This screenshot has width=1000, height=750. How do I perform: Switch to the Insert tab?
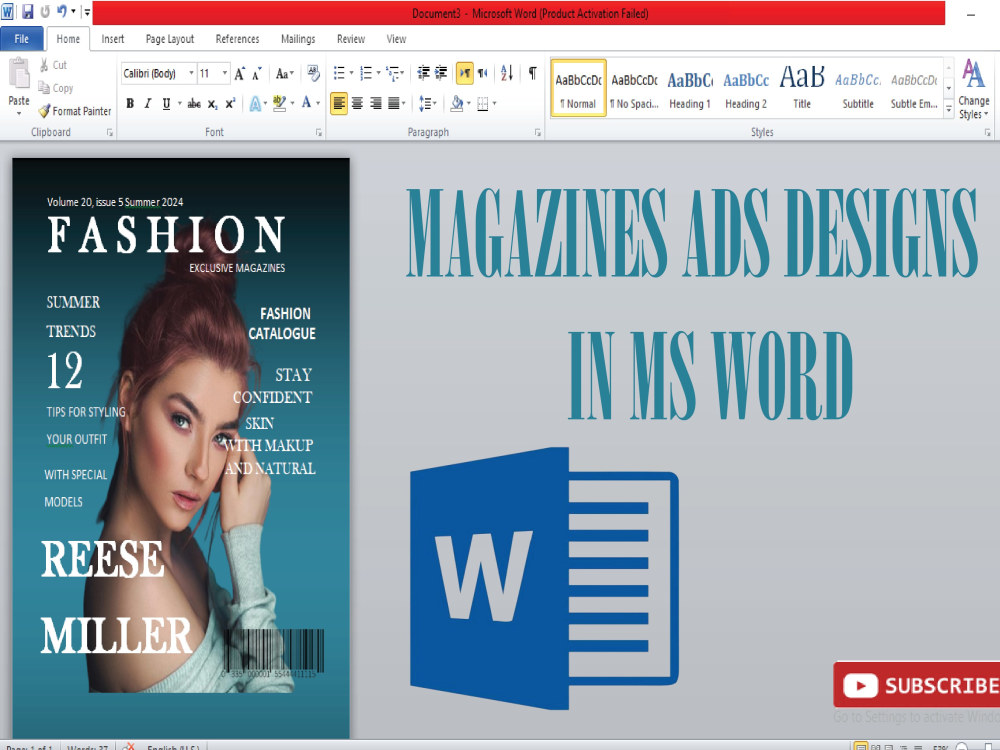point(113,39)
